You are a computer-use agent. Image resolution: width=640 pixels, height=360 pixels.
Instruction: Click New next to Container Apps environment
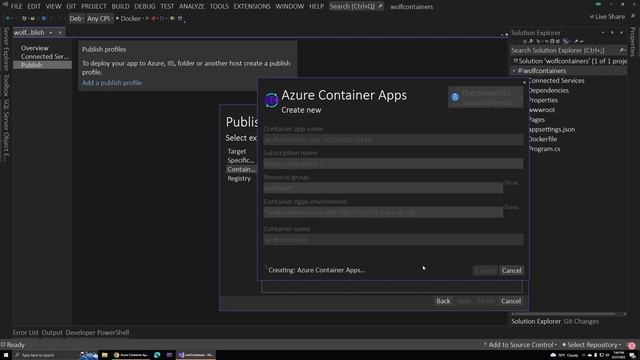pyautogui.click(x=513, y=207)
